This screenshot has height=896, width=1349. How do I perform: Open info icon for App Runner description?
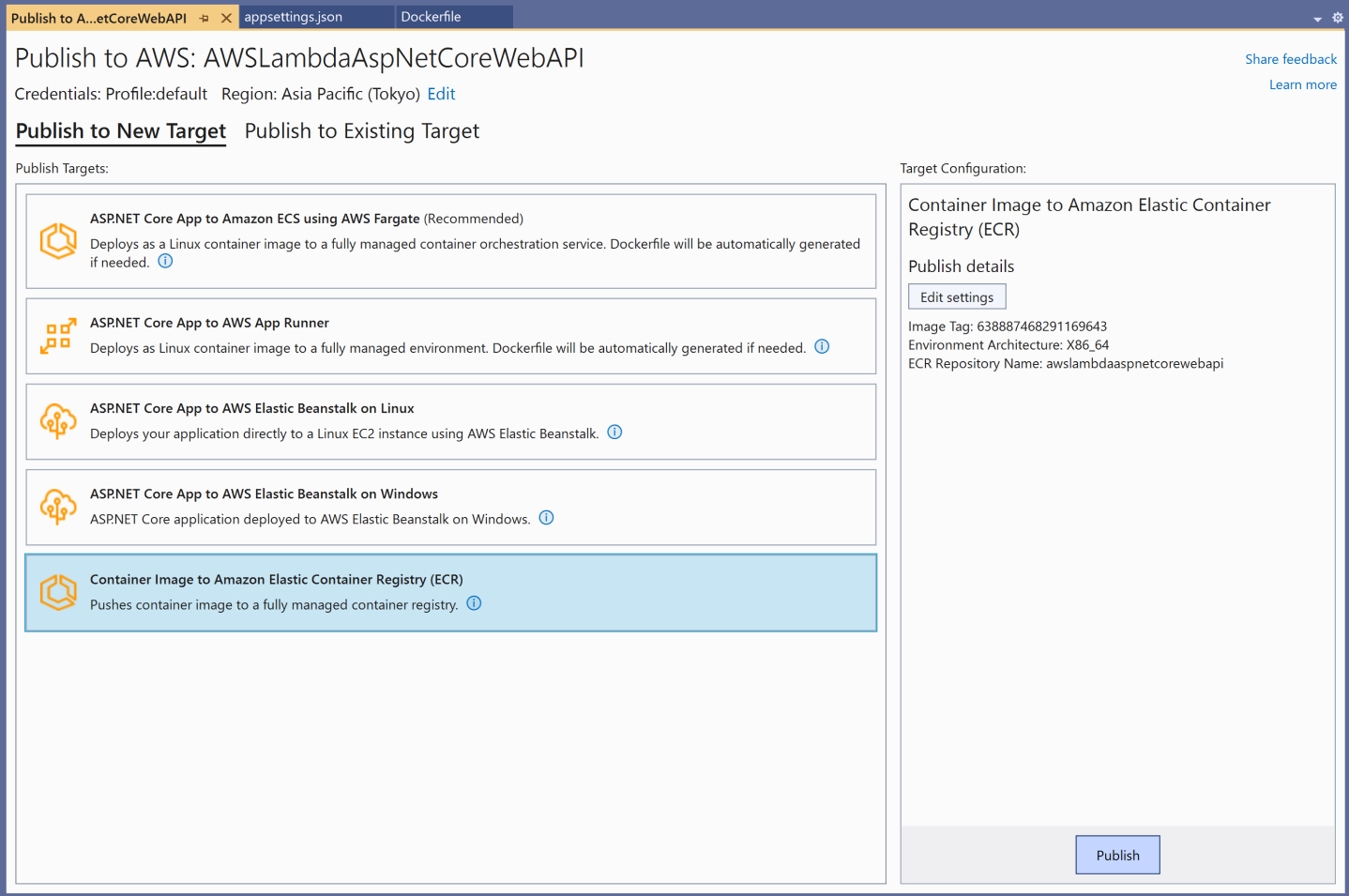(822, 347)
